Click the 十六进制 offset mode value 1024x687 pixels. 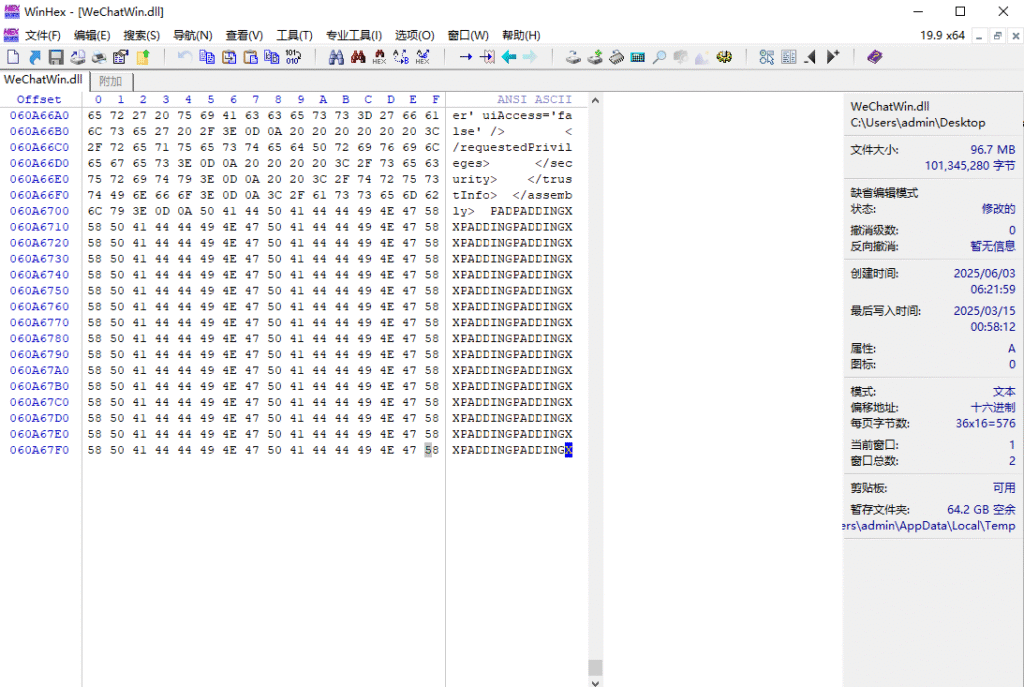click(x=993, y=407)
